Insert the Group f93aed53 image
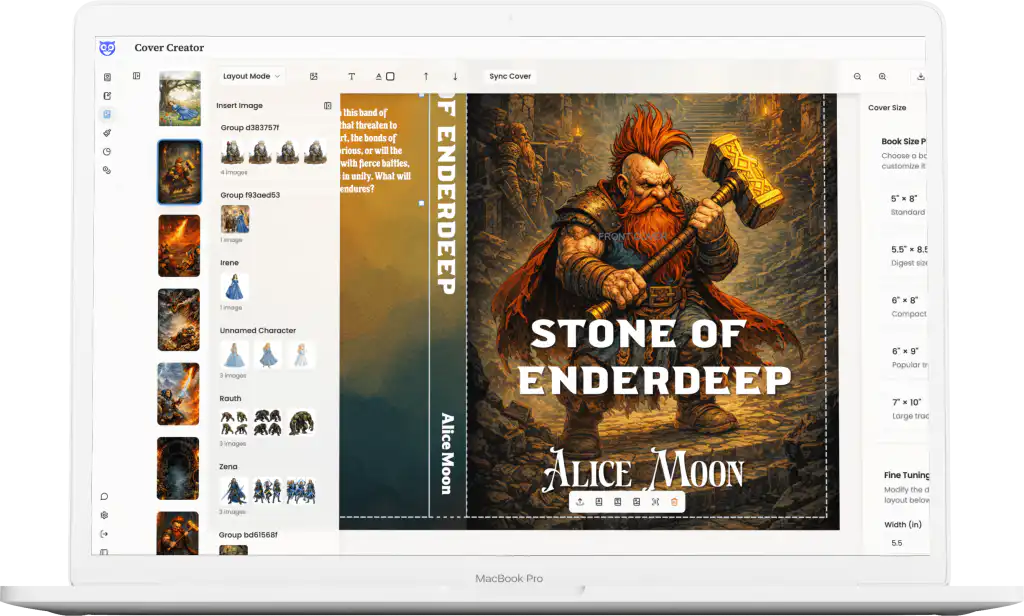 pos(235,219)
